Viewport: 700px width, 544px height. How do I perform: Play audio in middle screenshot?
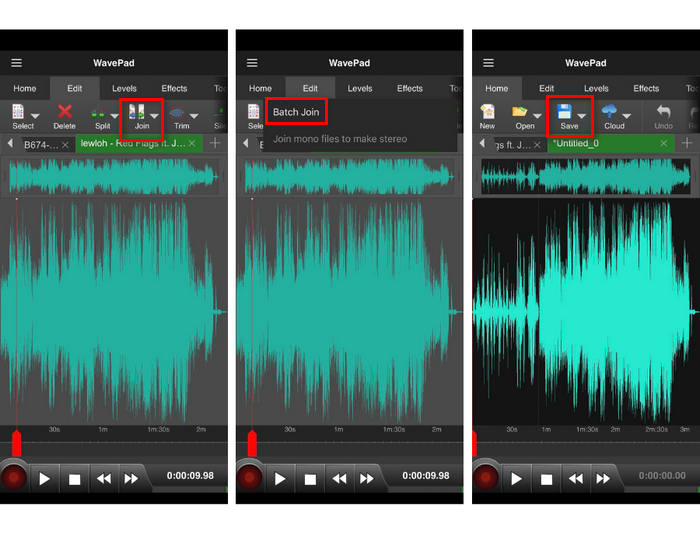point(280,479)
